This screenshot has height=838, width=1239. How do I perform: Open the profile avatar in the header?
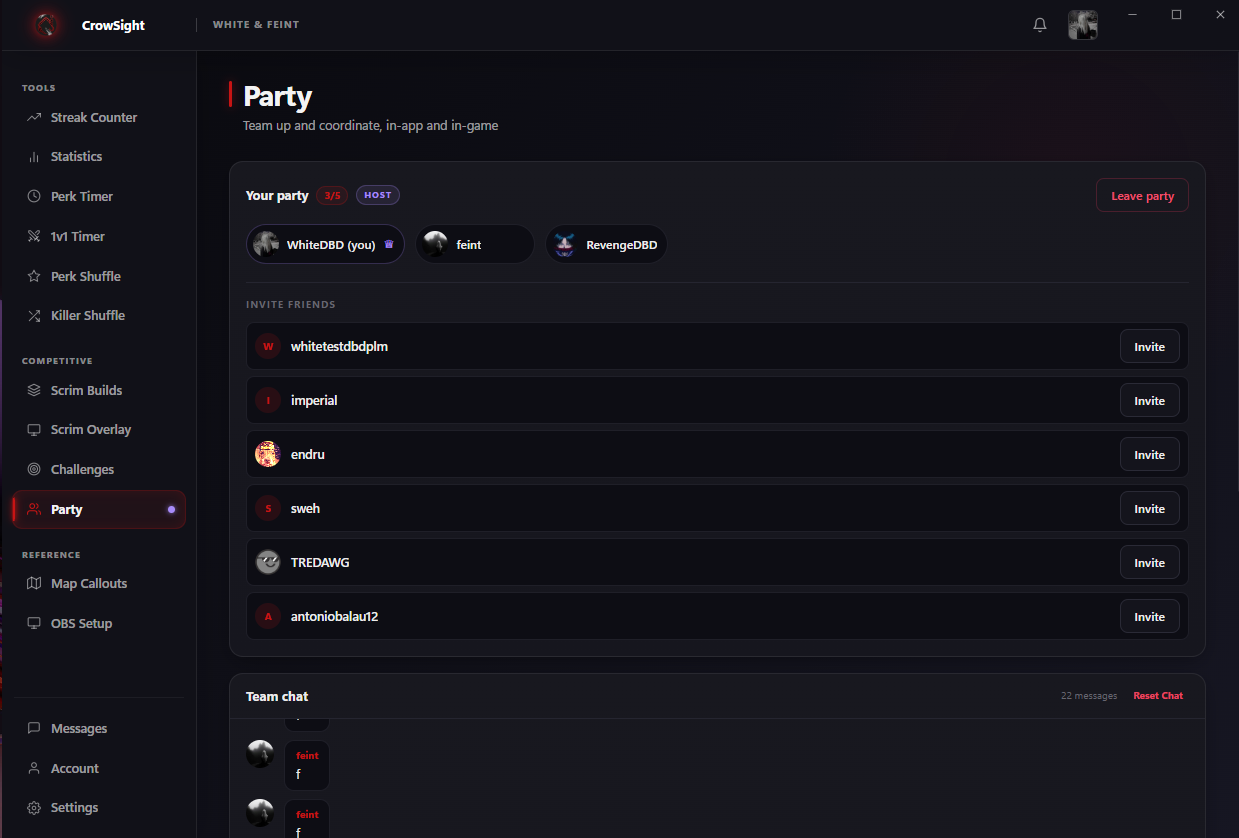point(1083,25)
